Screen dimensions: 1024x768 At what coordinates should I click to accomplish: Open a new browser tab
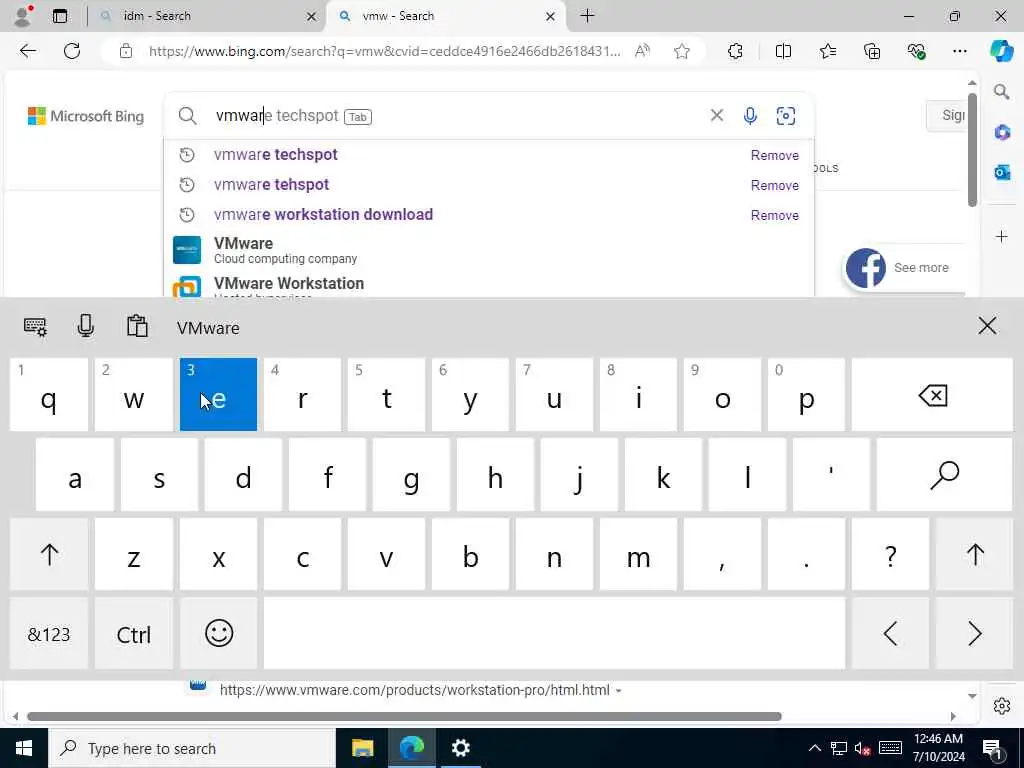[587, 16]
